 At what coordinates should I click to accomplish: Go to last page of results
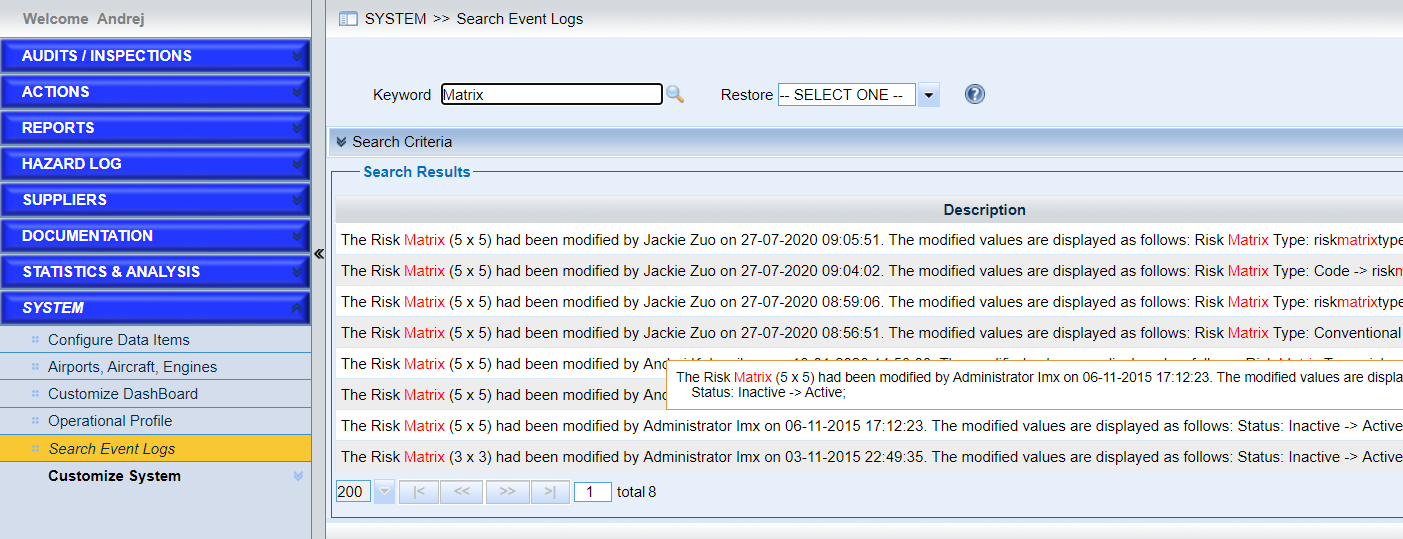point(550,492)
